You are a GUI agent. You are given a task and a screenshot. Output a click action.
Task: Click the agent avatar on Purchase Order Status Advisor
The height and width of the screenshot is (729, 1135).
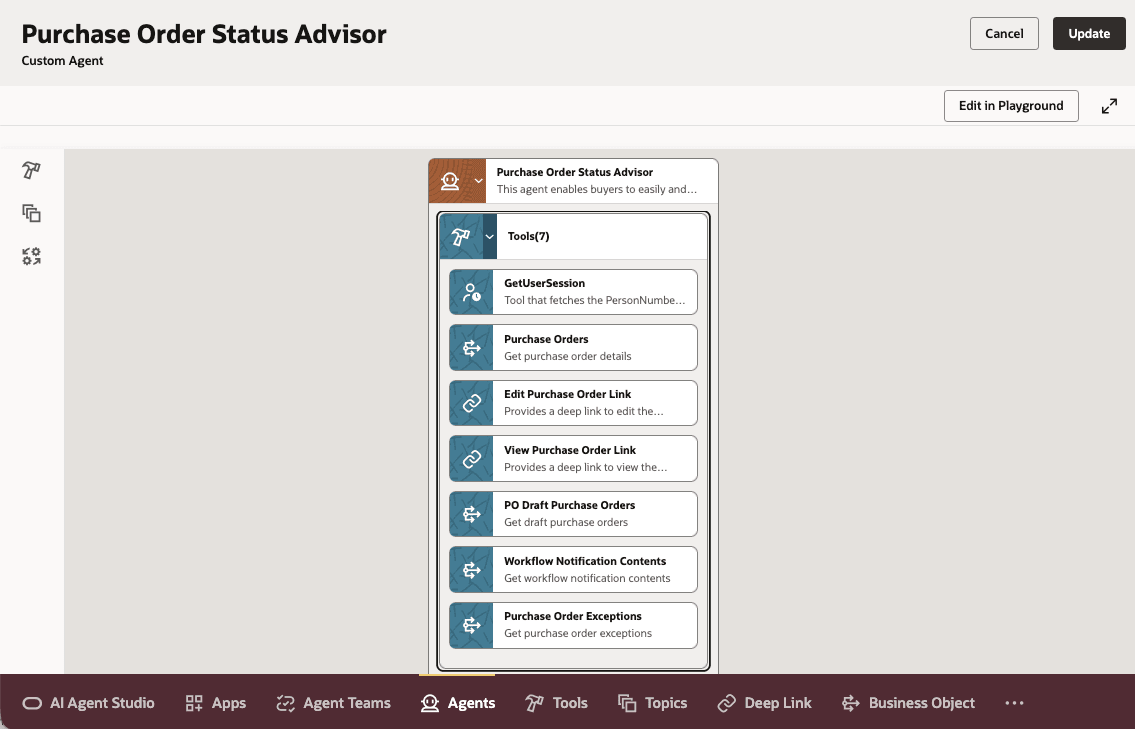(452, 181)
